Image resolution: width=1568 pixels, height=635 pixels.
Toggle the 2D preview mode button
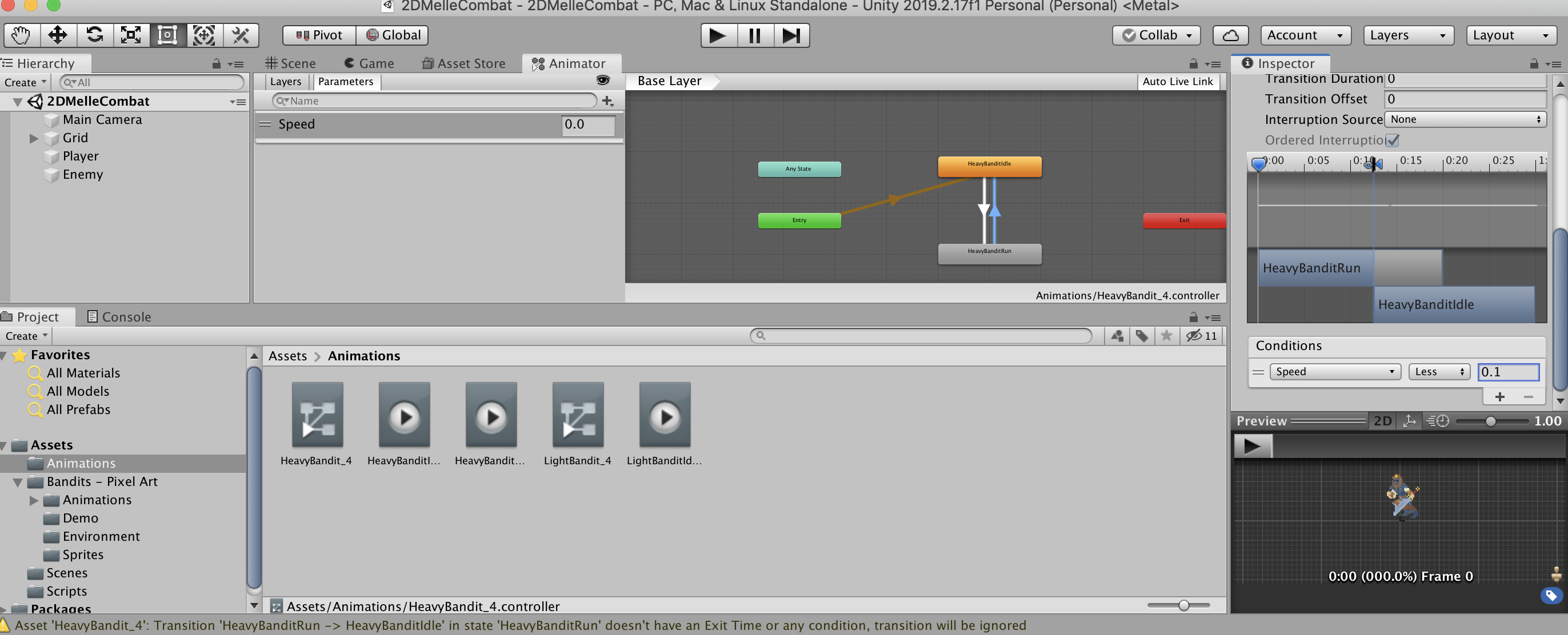point(1382,421)
